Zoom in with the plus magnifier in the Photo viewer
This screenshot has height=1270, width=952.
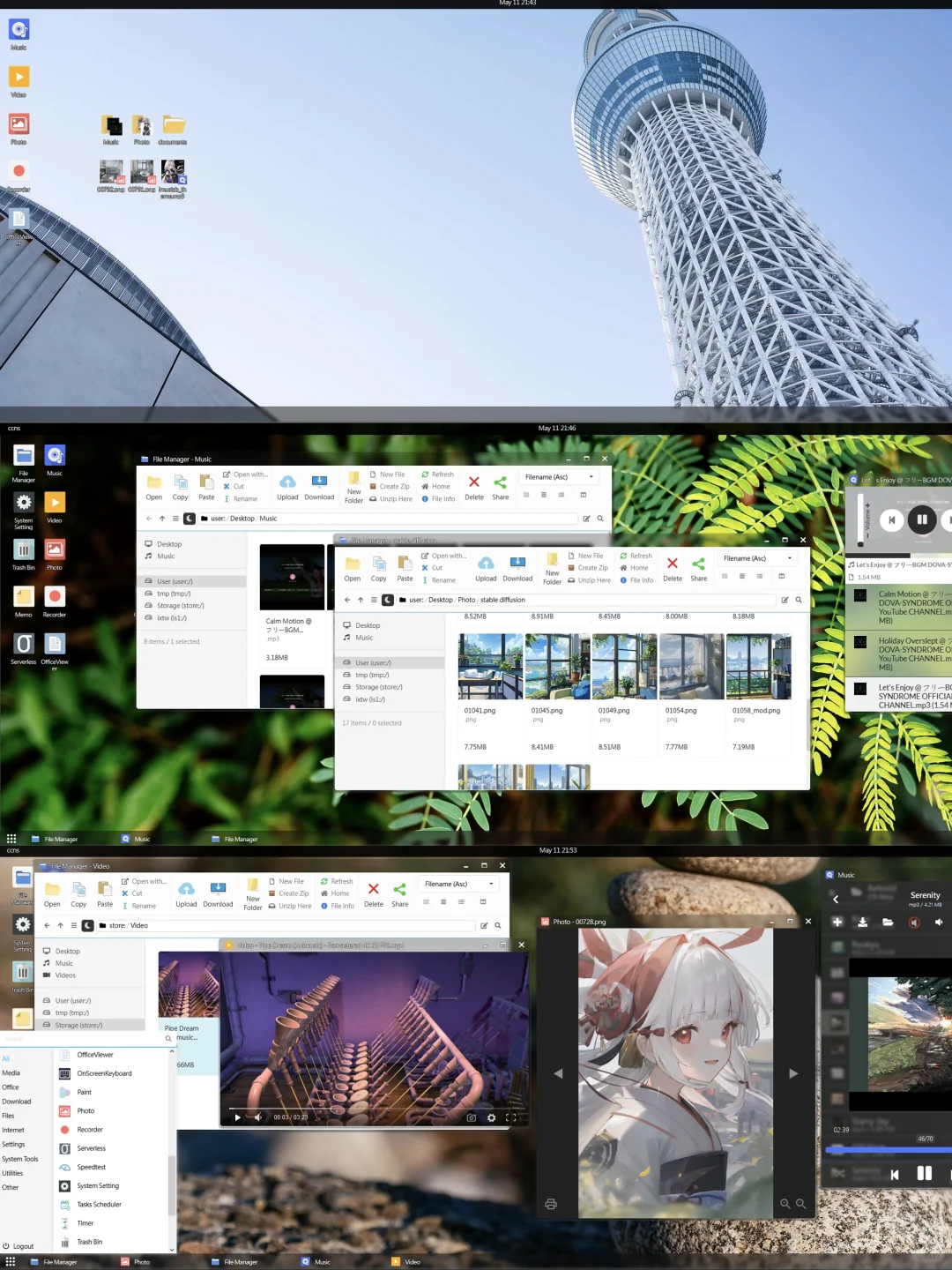point(785,1204)
